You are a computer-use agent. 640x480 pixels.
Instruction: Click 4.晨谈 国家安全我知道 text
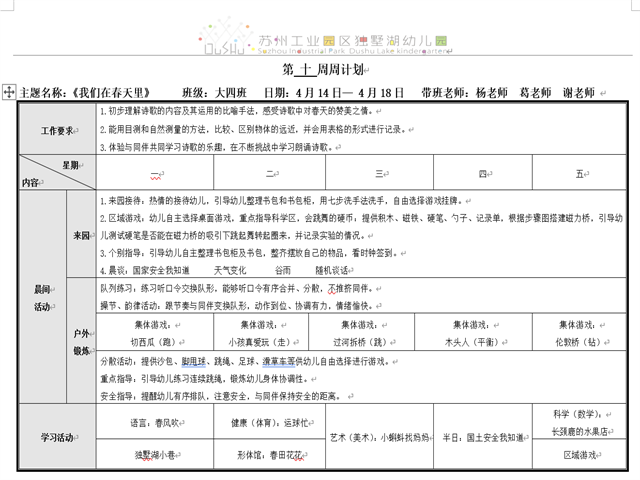pyautogui.click(x=145, y=271)
